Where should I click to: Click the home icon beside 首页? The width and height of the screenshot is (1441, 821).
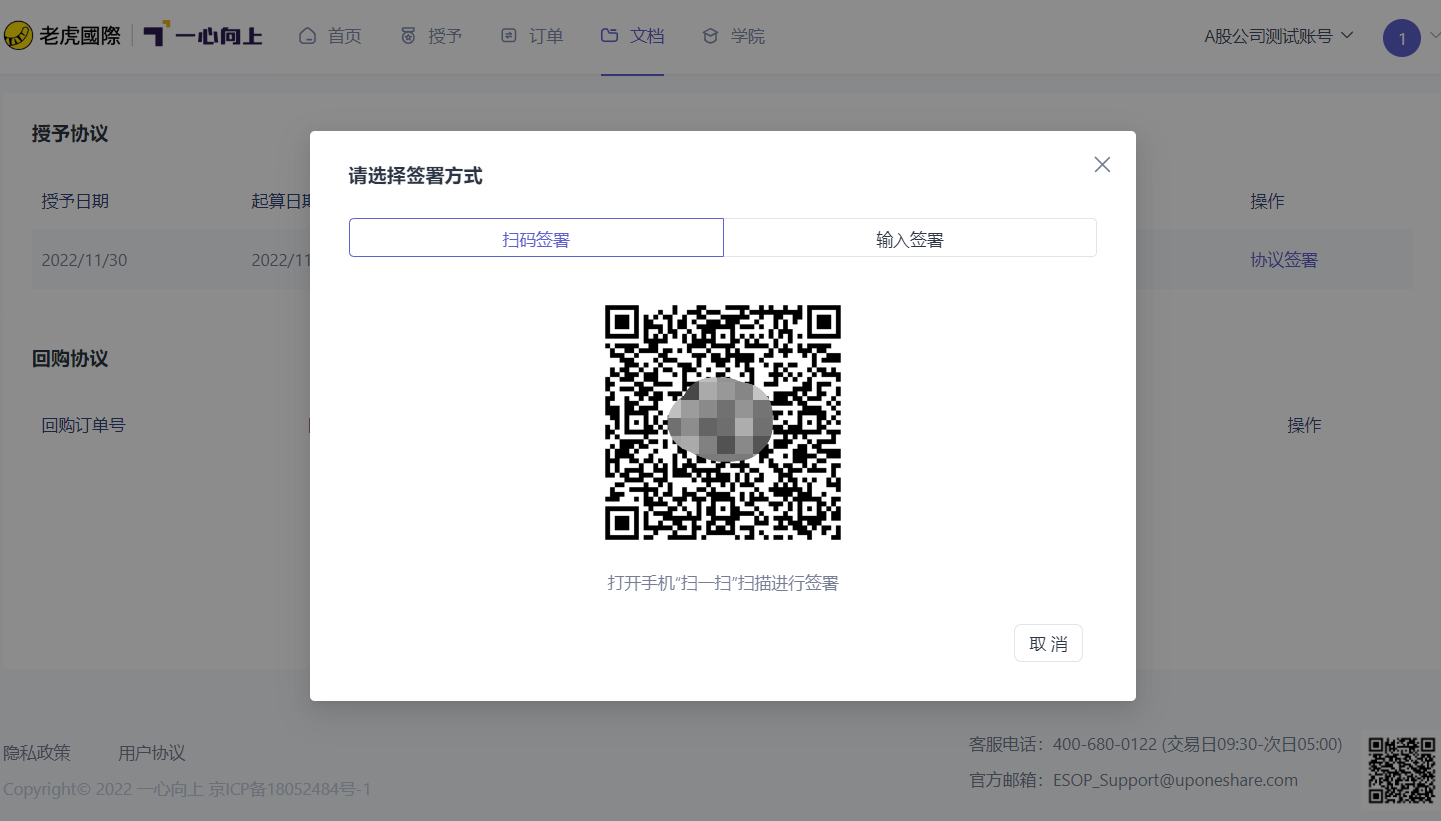[308, 36]
